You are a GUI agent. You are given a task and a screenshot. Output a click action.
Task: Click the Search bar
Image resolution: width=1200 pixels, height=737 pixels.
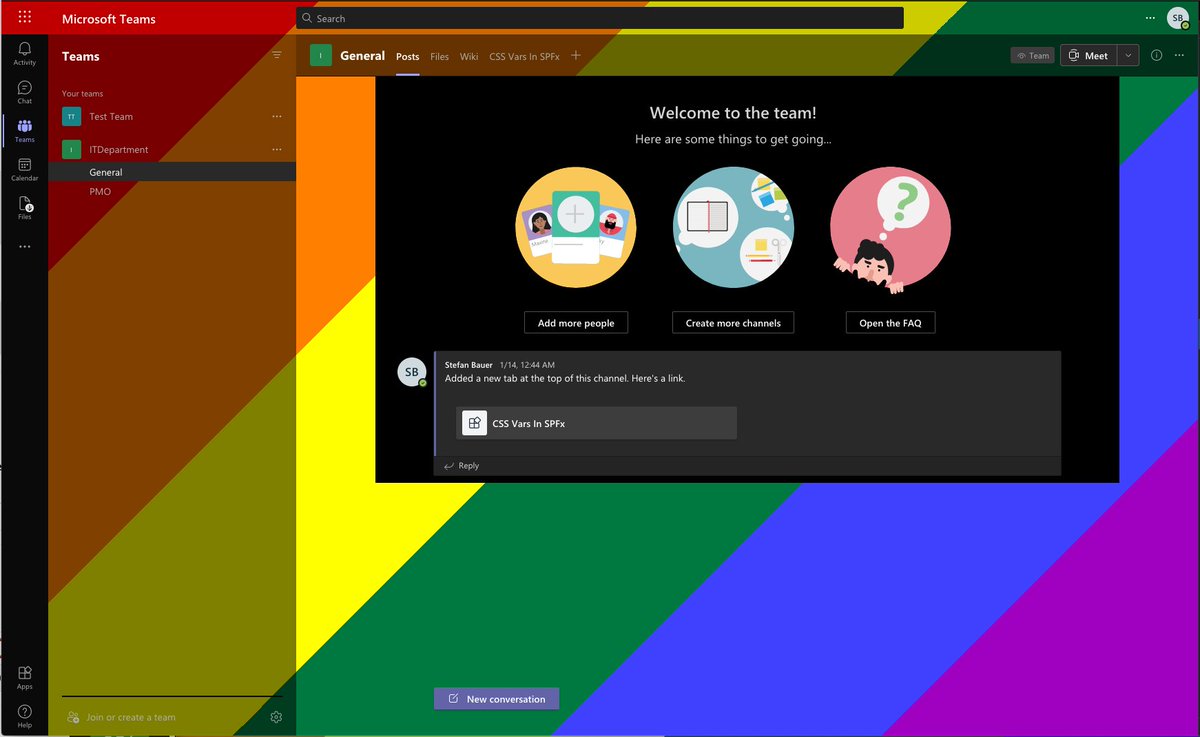[x=598, y=17]
